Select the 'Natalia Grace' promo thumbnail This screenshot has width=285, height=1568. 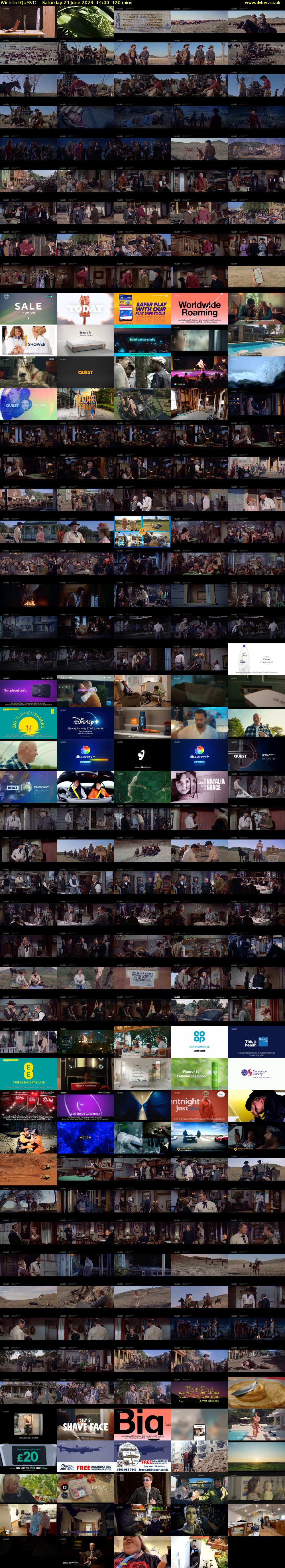(x=199, y=787)
